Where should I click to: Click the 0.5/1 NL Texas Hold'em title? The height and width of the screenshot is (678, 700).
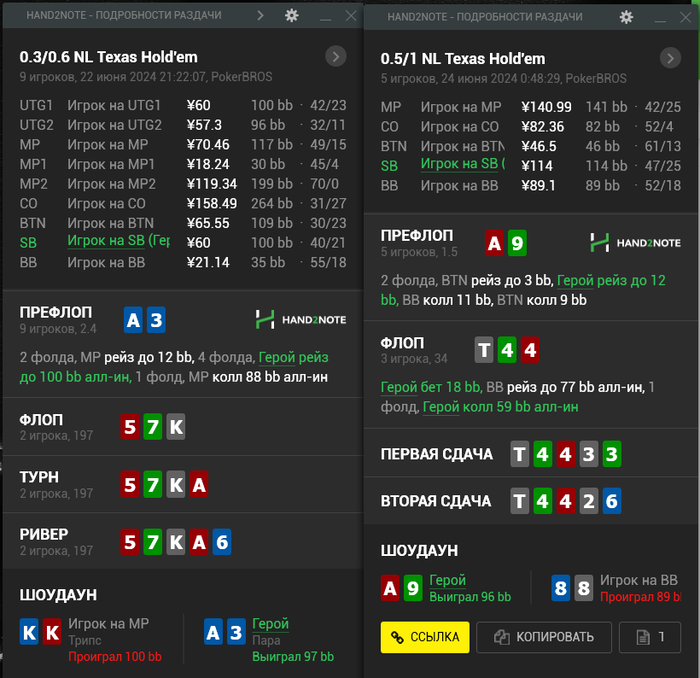pyautogui.click(x=462, y=59)
